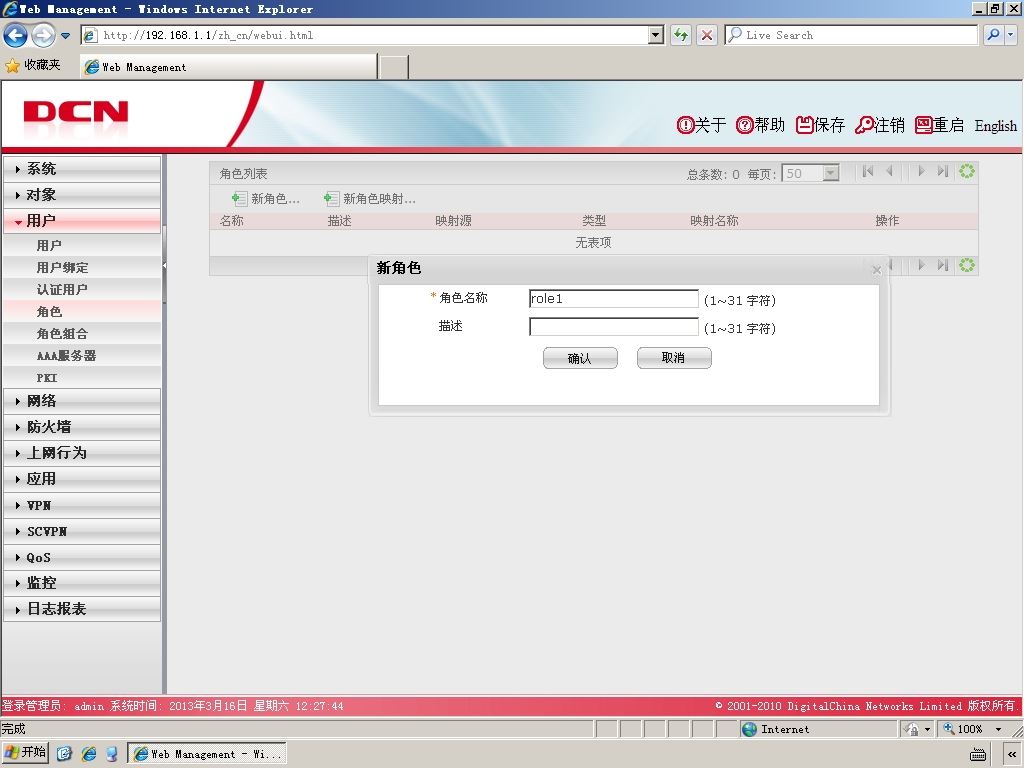This screenshot has height=768, width=1024.
Task: Go to previous page in upper pager
Action: (889, 172)
